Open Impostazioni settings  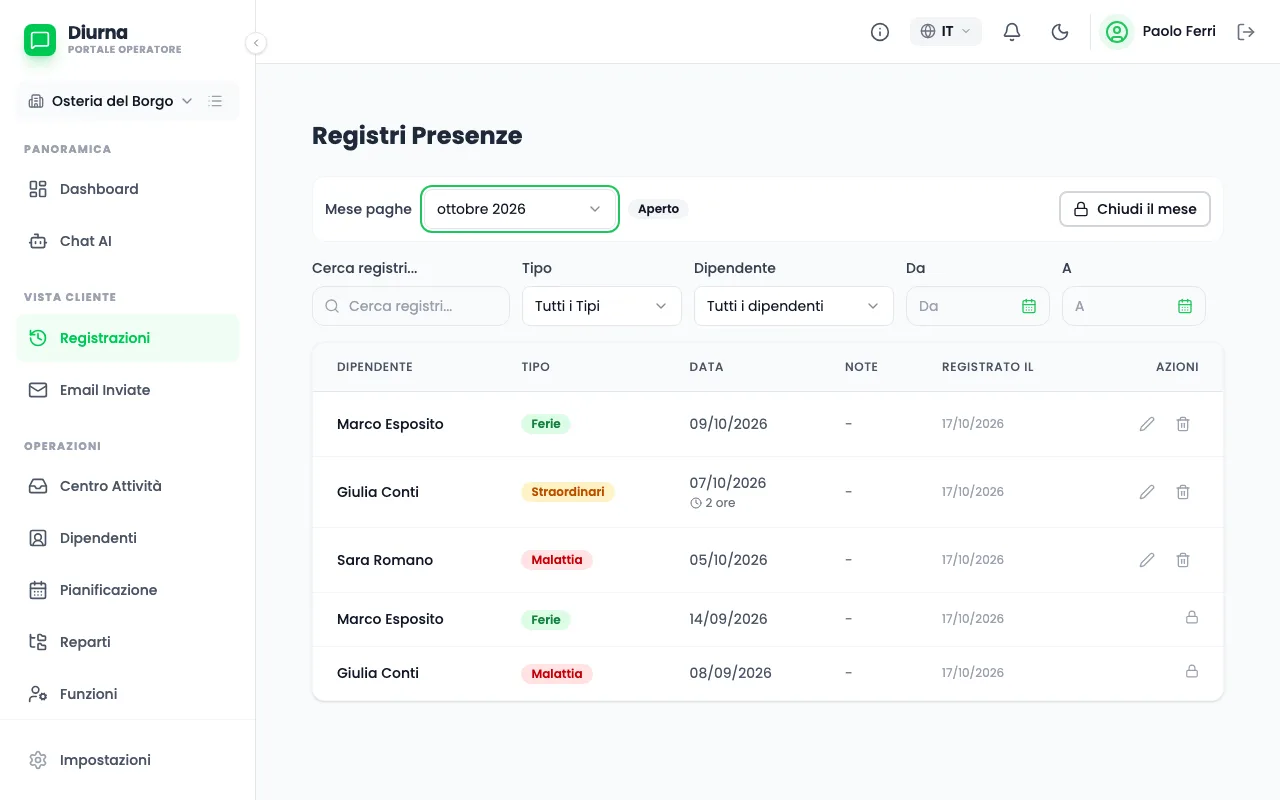tap(128, 760)
